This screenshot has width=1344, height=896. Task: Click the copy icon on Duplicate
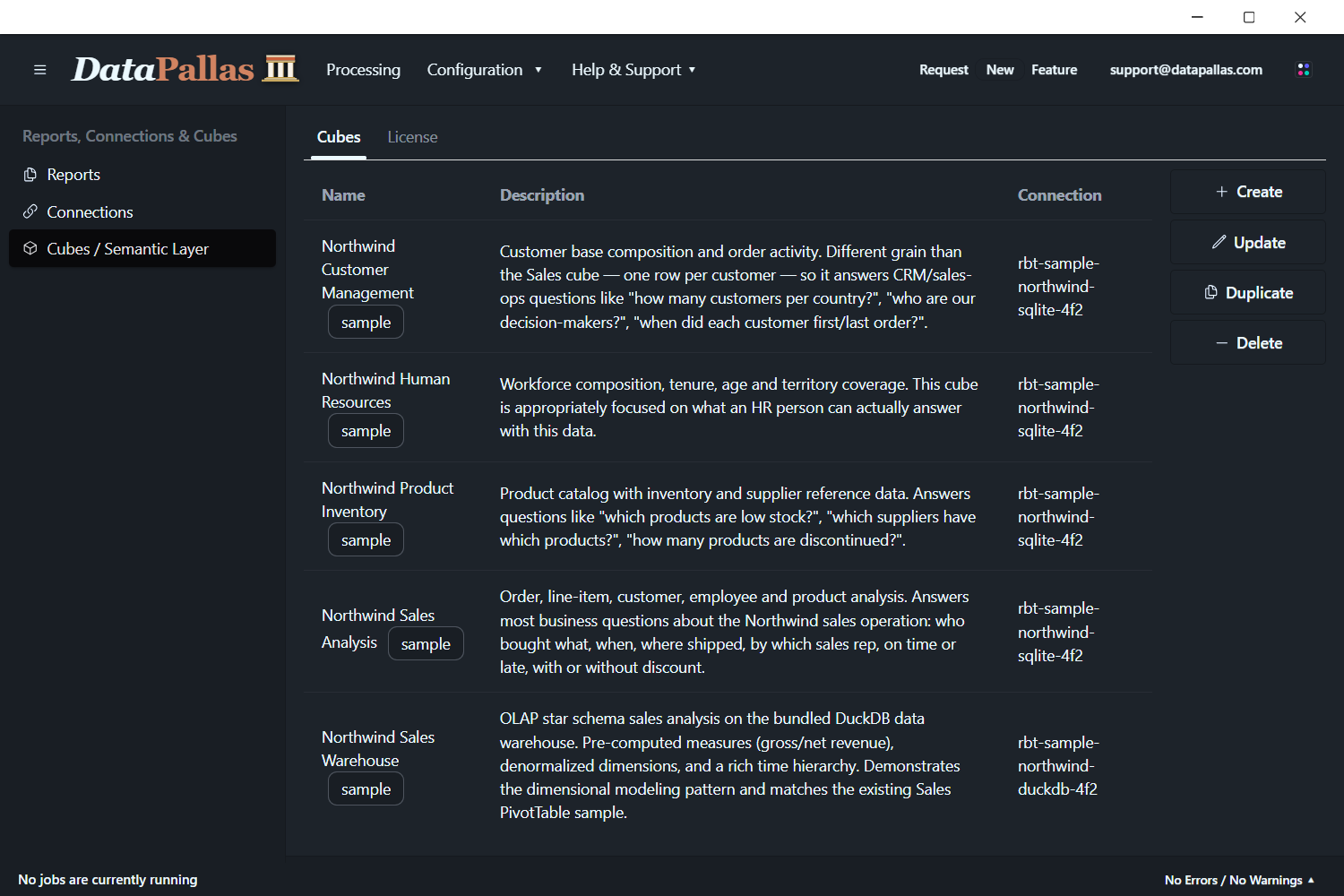(1210, 292)
